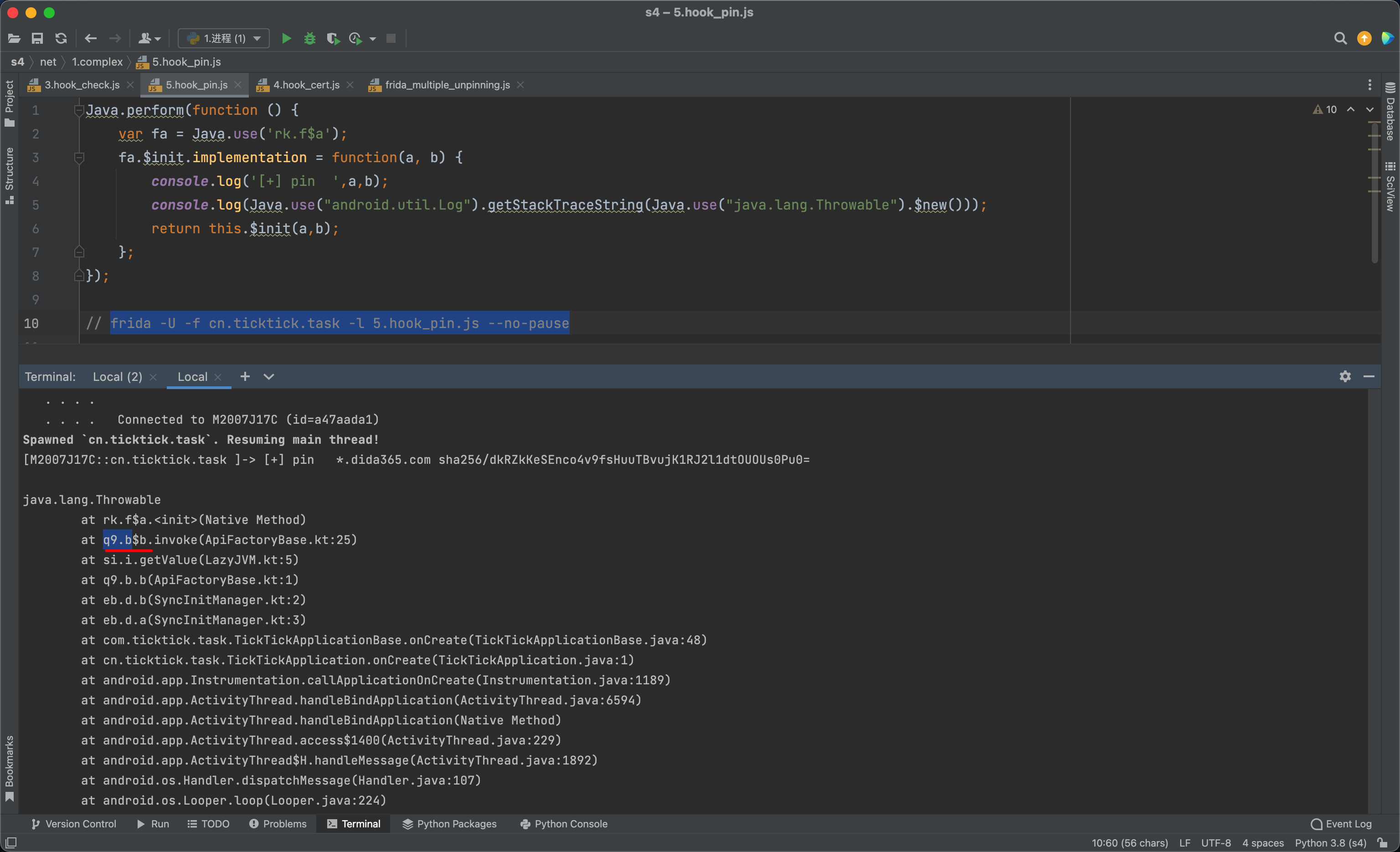Go to next highlighted error arrow

point(1370,110)
